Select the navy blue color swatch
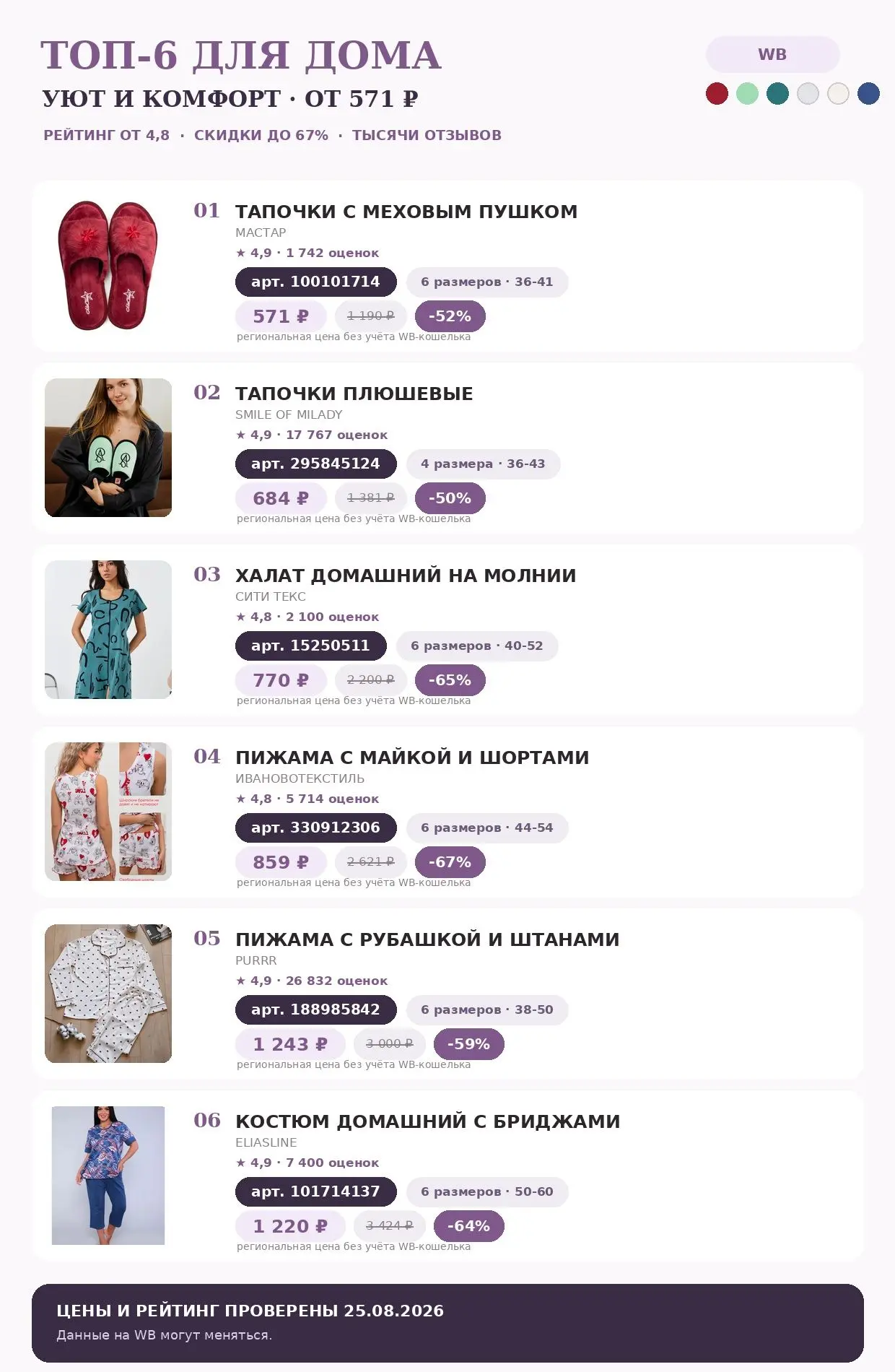 coord(868,94)
